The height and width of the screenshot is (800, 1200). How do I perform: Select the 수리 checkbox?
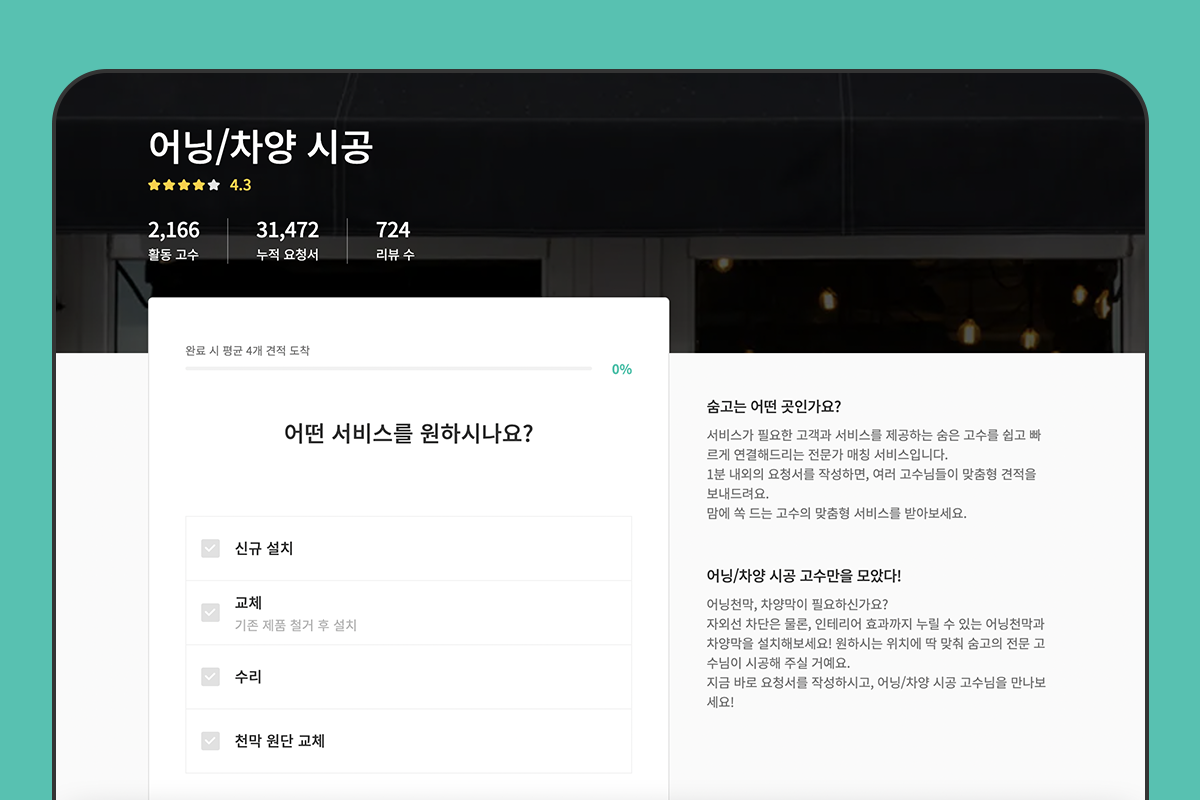(x=210, y=676)
